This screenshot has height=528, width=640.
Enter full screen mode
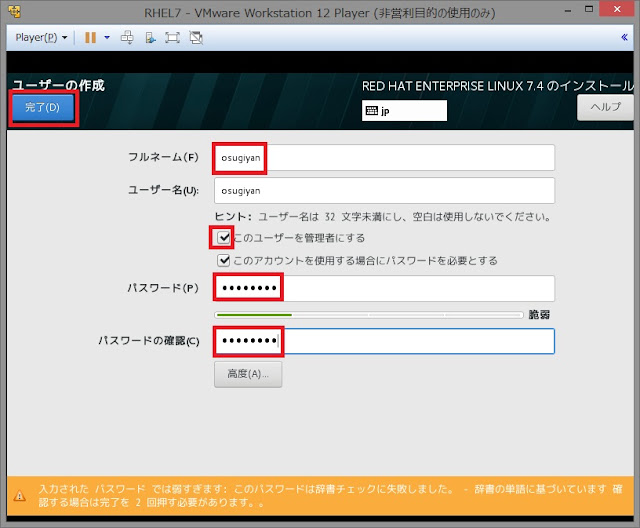point(172,38)
